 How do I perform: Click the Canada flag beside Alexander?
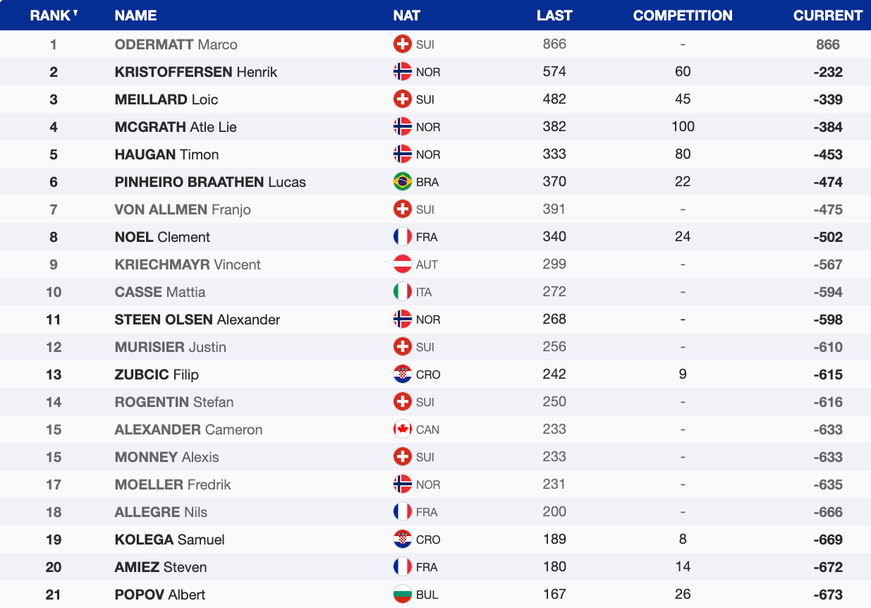402,430
